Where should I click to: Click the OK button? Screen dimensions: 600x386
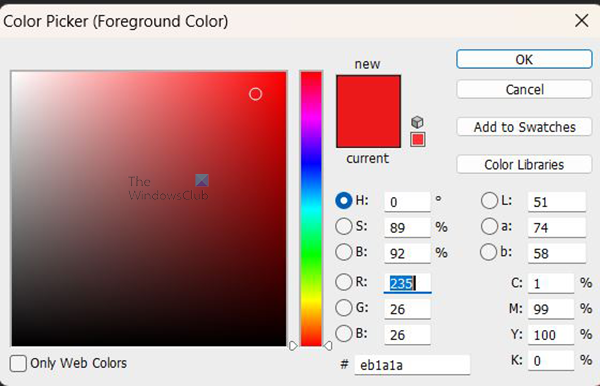(x=524, y=59)
